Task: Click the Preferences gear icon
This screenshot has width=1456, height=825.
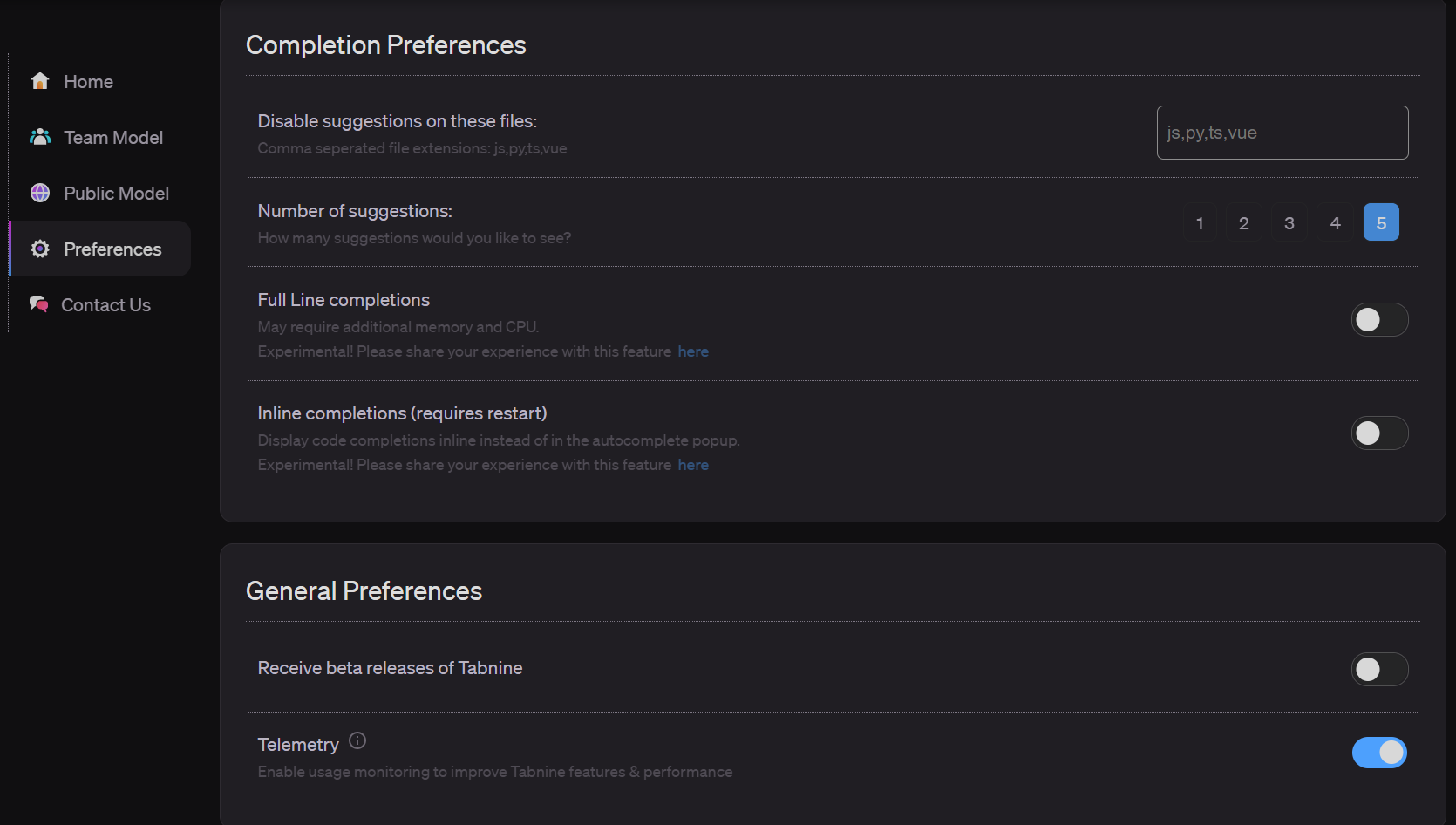Action: tap(39, 249)
